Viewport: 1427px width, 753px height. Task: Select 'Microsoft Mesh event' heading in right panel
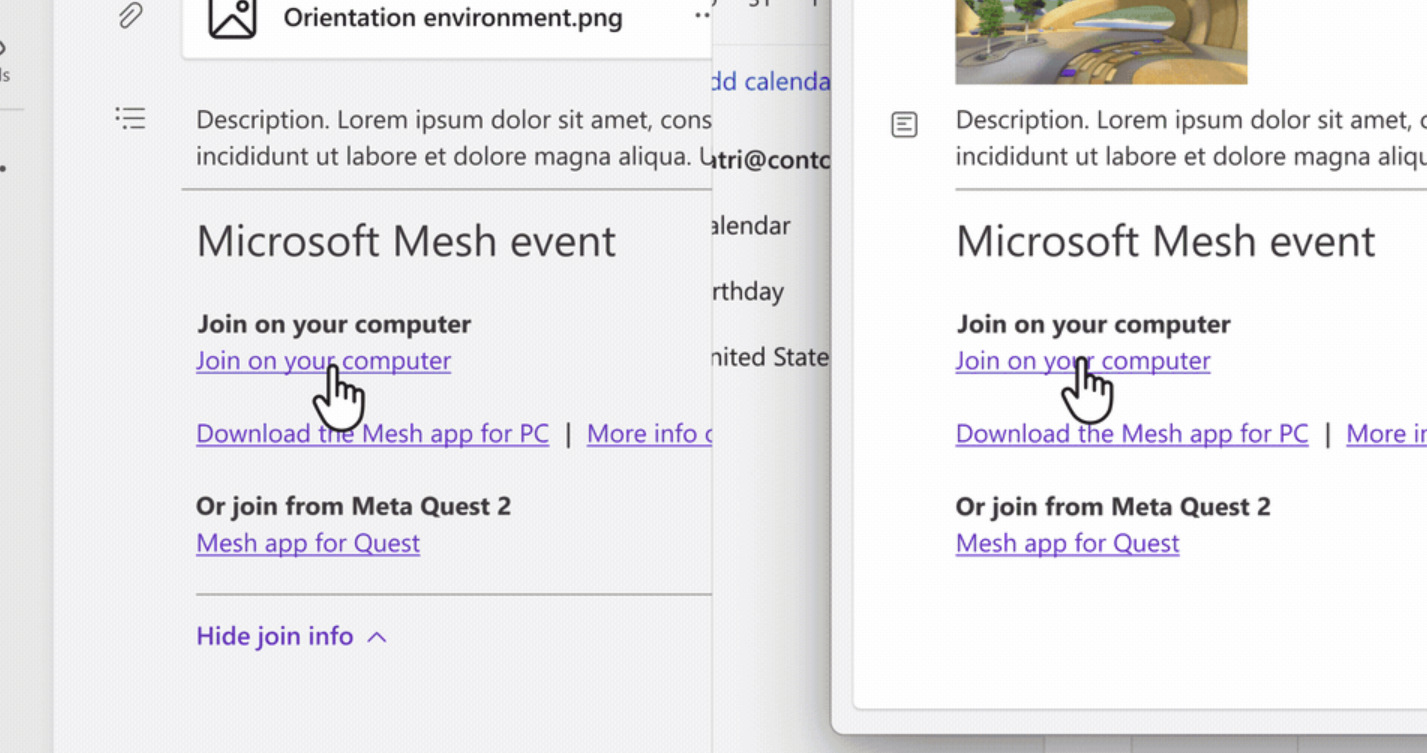[1166, 242]
